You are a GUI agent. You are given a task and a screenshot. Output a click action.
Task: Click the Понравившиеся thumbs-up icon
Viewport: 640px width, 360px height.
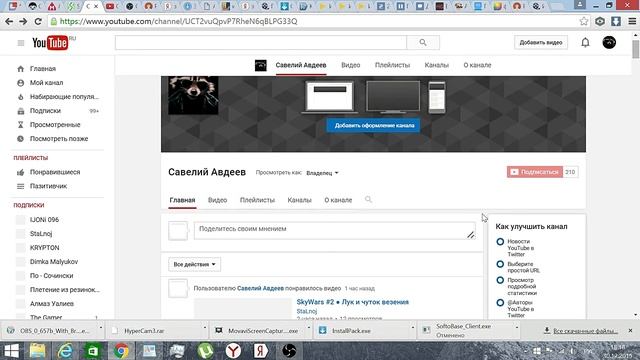20,172
